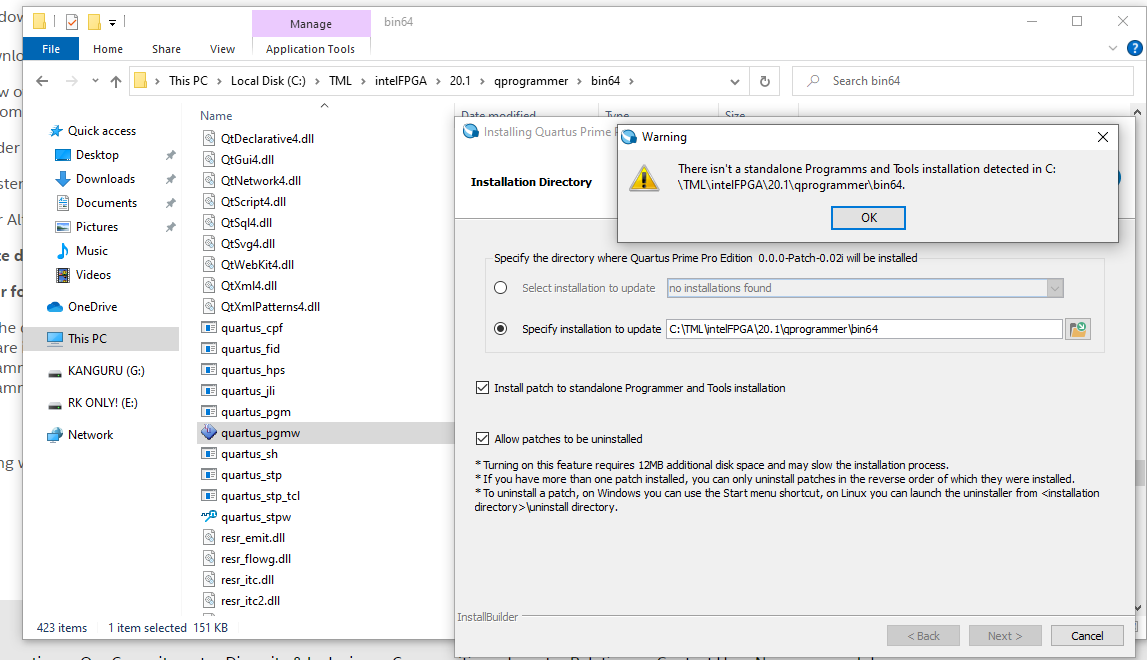Click the disabled Next button in installer
Viewport: 1147px width, 660px height.
1004,635
